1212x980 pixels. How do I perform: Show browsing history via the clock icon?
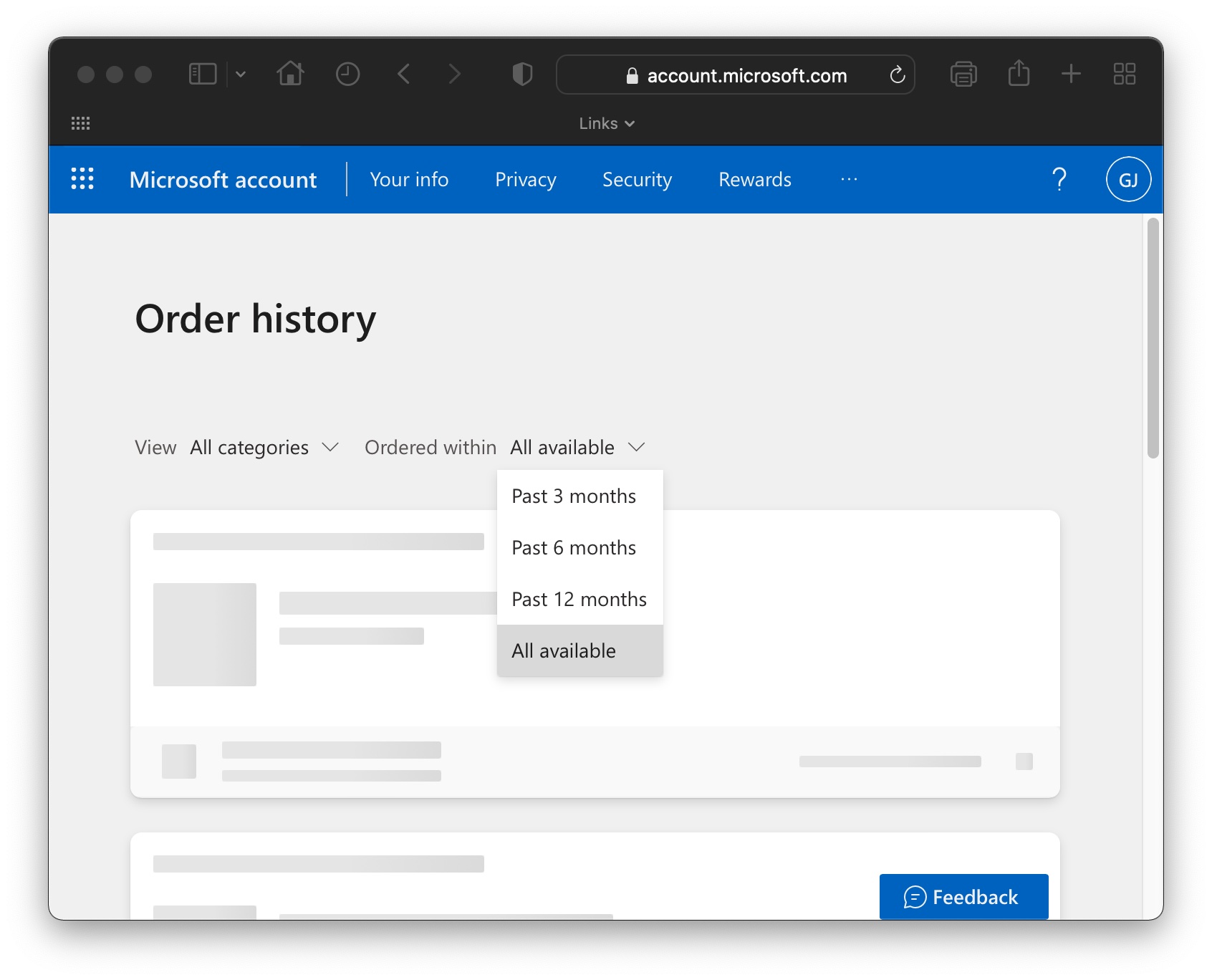pos(347,74)
